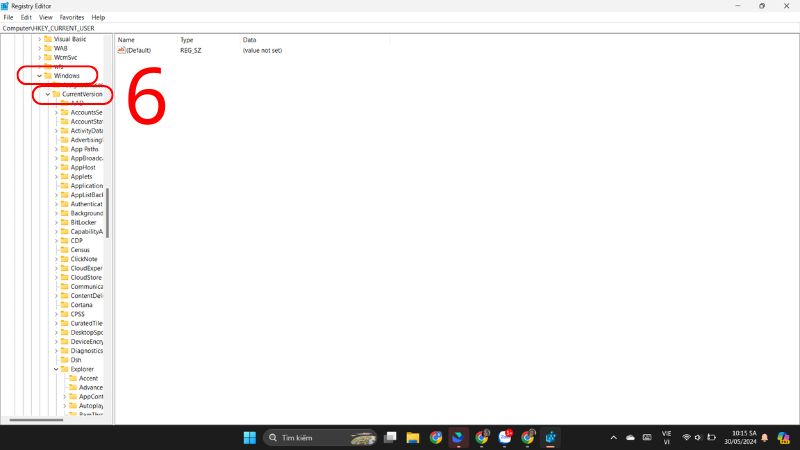Select the CloudExper key label
800x450 pixels.
(87, 268)
